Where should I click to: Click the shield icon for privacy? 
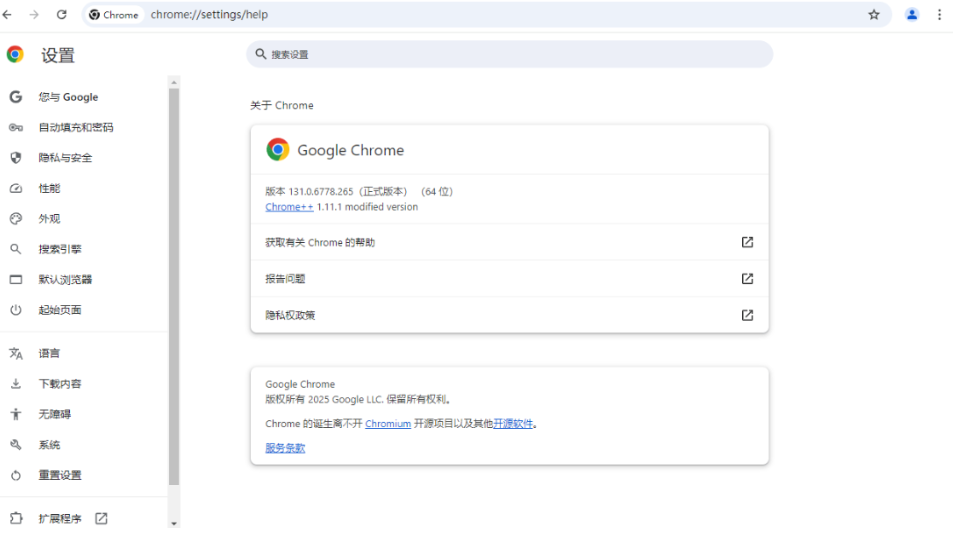point(16,158)
